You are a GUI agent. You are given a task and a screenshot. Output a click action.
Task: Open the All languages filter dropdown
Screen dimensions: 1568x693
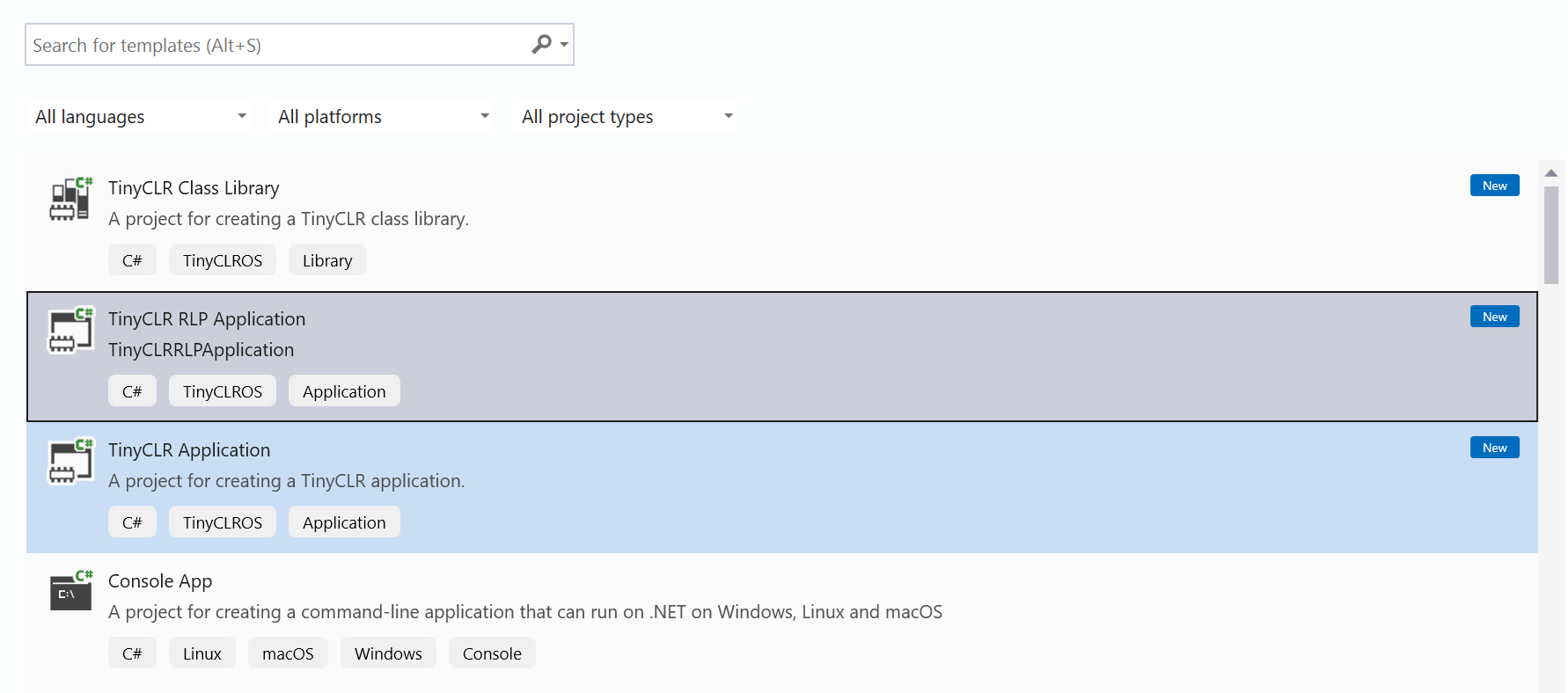(x=139, y=116)
